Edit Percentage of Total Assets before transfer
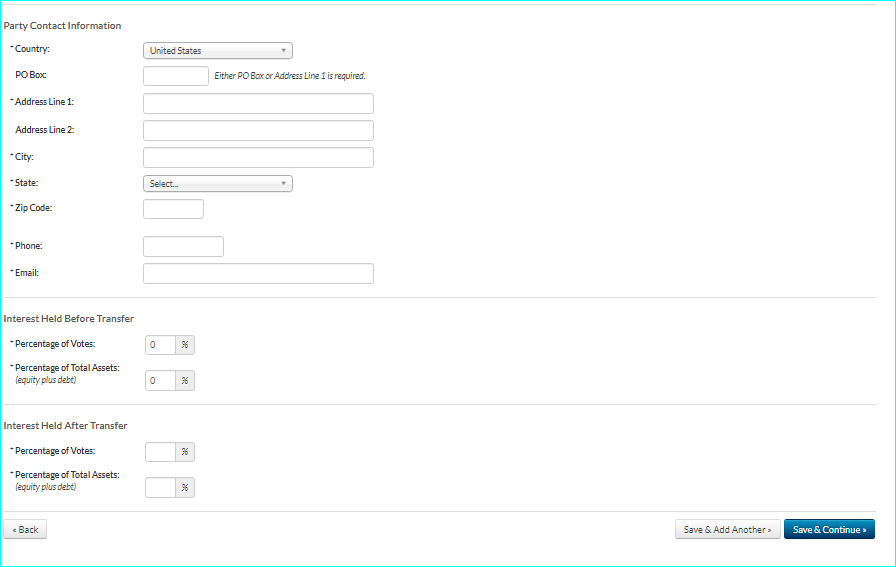The width and height of the screenshot is (896, 567). pyautogui.click(x=161, y=381)
